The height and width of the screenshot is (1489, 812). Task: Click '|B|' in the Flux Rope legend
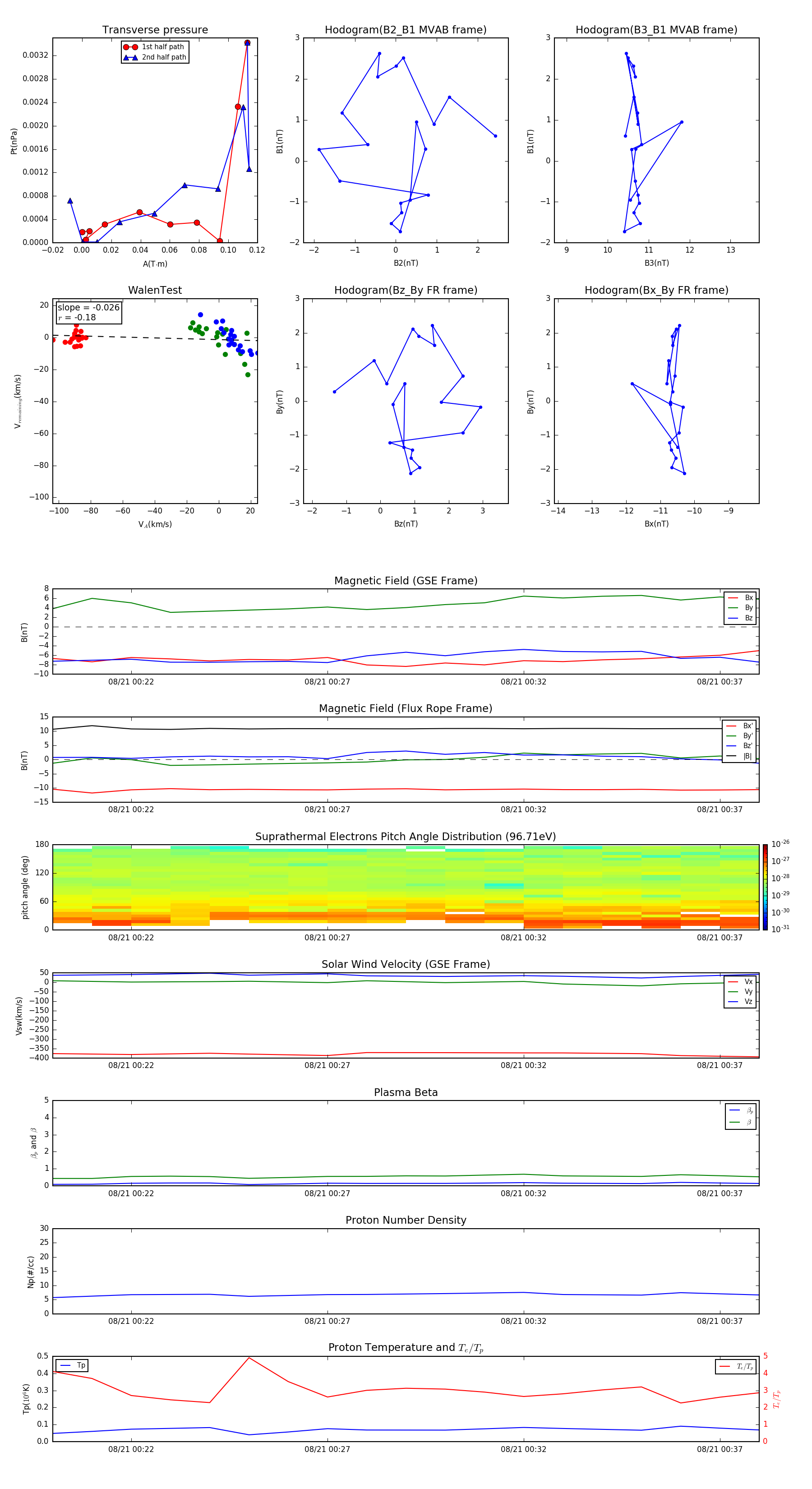pos(748,756)
